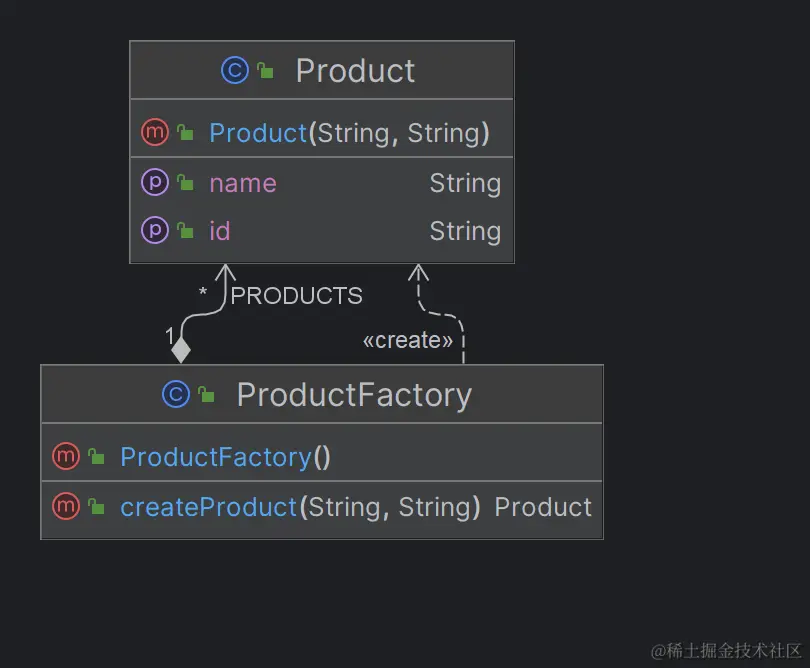Select the ProductFactory class header

click(353, 395)
